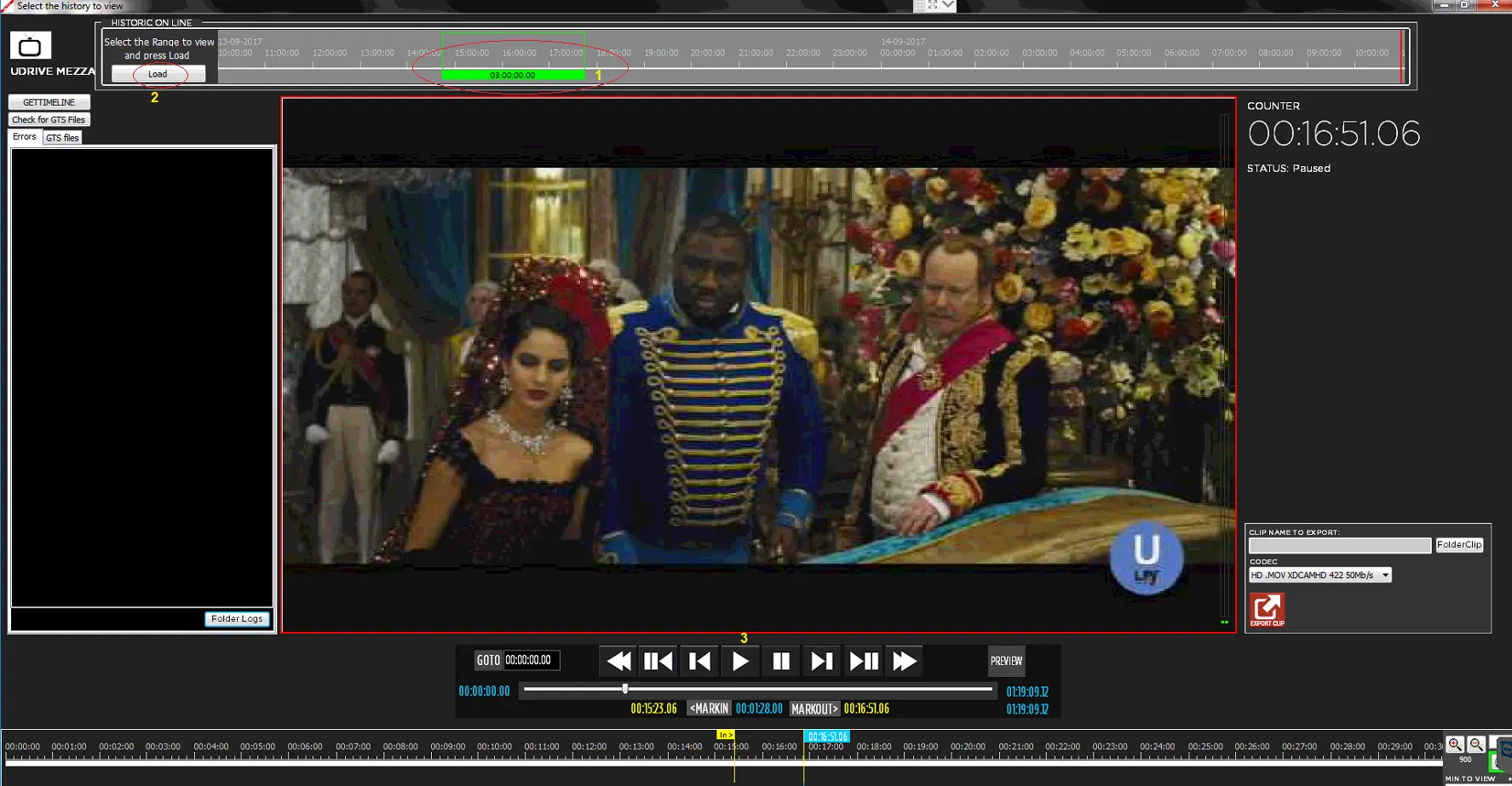Click the fast rewind double-arrow icon
The width and height of the screenshot is (1512, 786).
[618, 661]
